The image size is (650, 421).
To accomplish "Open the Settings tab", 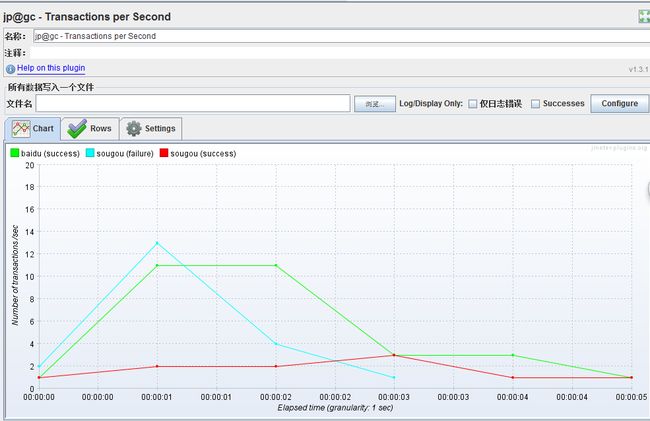I will click(x=151, y=128).
